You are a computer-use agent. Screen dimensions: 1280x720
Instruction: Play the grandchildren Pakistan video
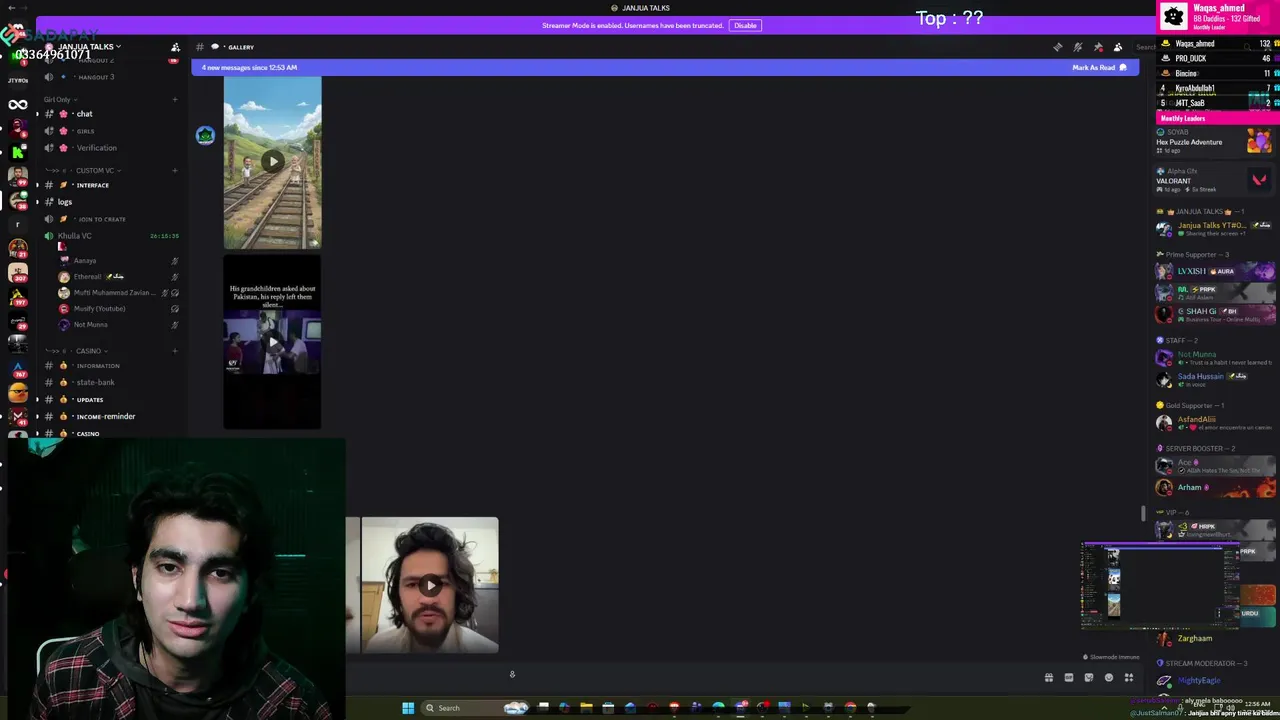tap(272, 341)
